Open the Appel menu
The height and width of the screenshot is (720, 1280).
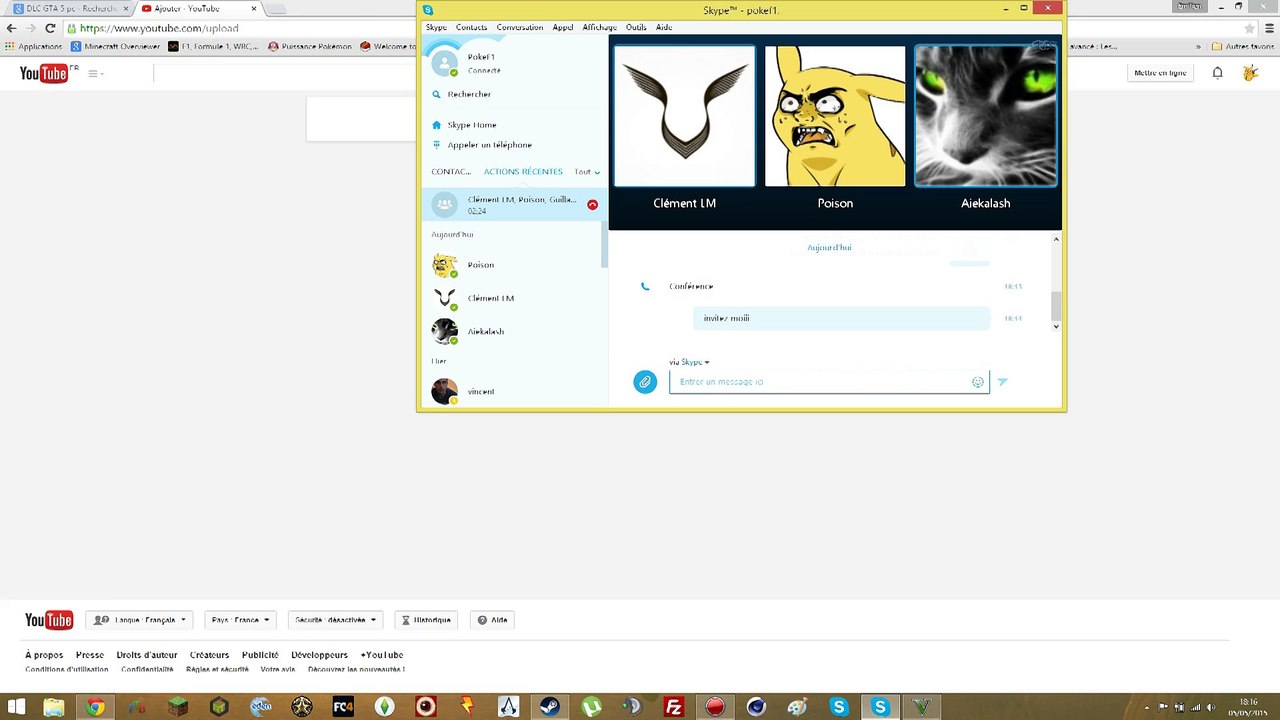click(563, 27)
